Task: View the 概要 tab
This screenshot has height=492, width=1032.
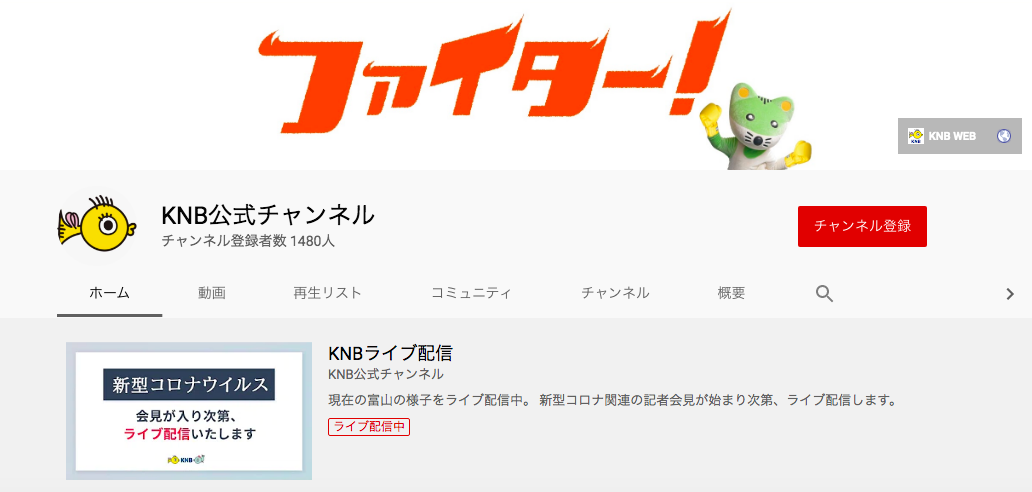Action: pos(731,293)
